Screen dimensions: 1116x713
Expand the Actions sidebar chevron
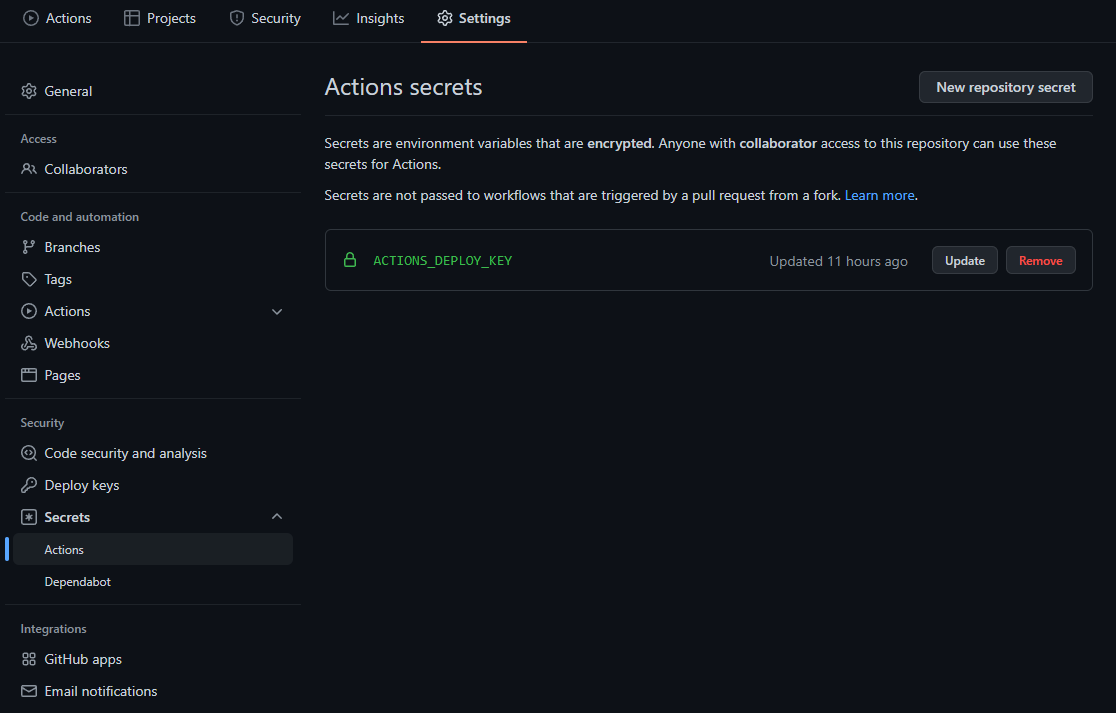click(277, 311)
